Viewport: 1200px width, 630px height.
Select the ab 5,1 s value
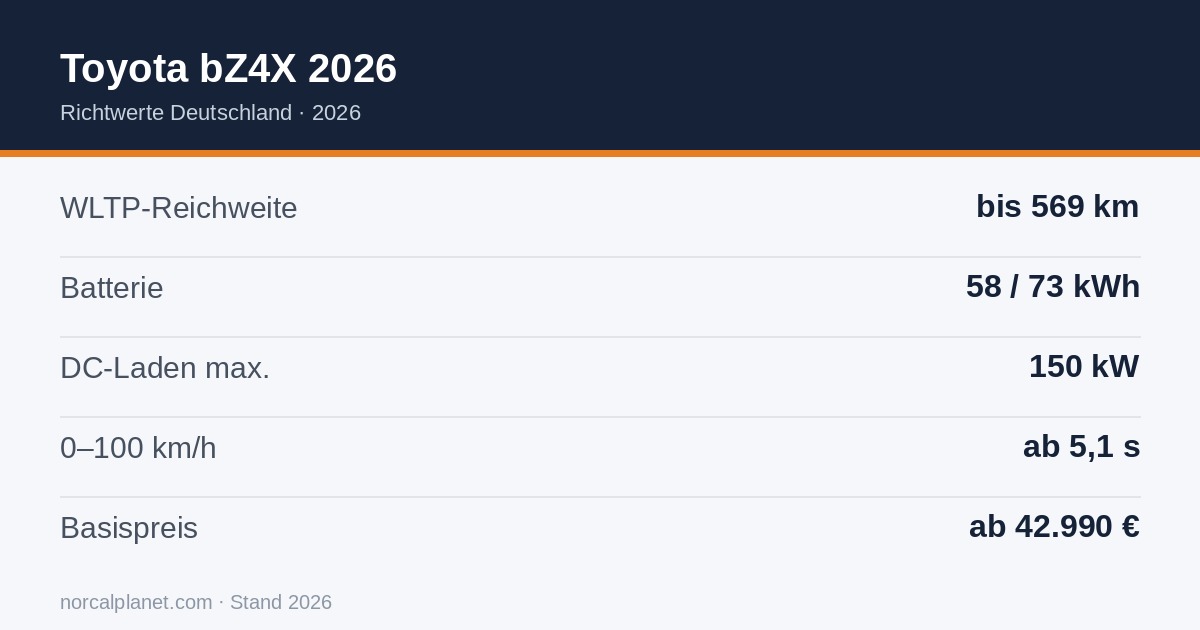(x=1081, y=446)
